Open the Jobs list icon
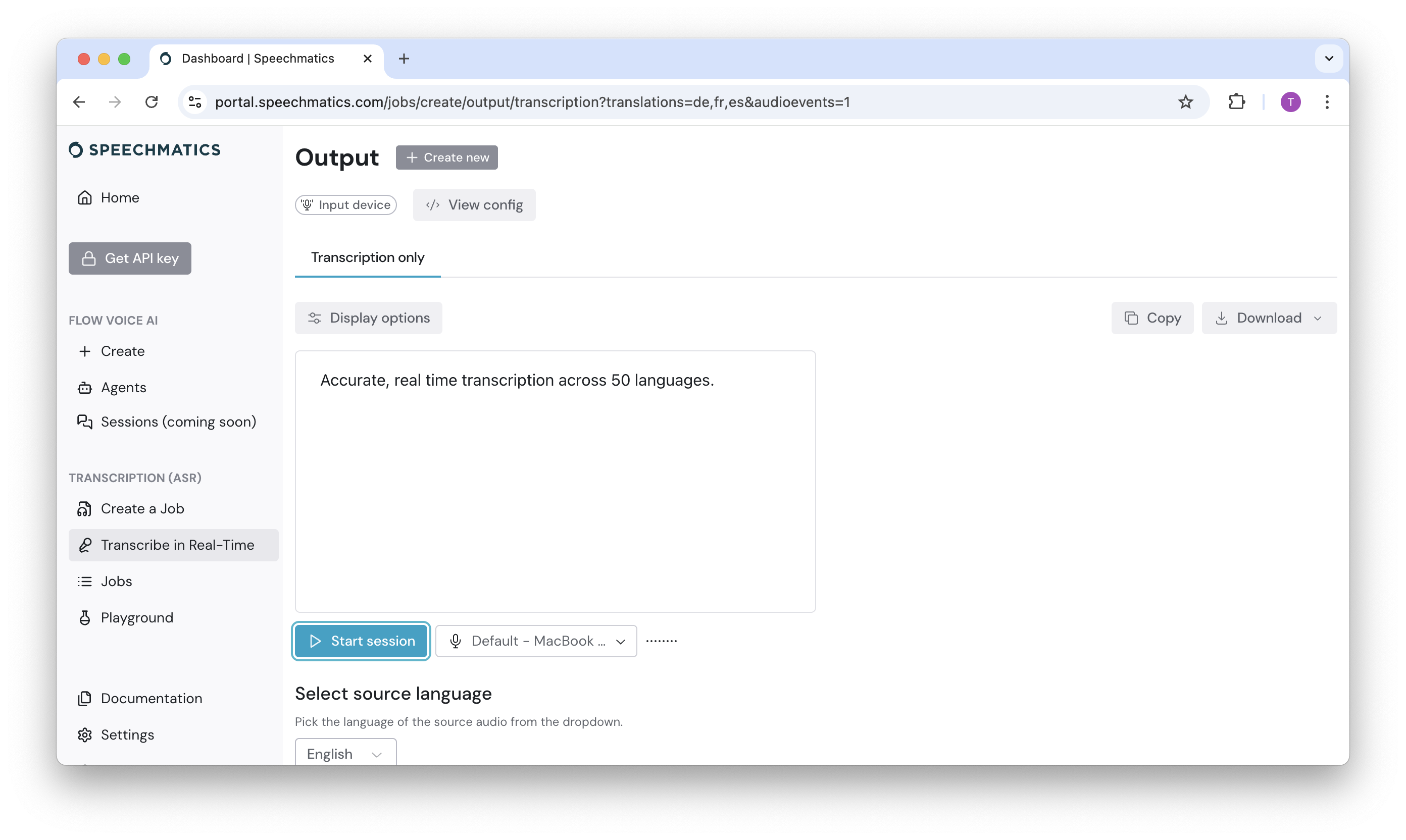 point(85,581)
